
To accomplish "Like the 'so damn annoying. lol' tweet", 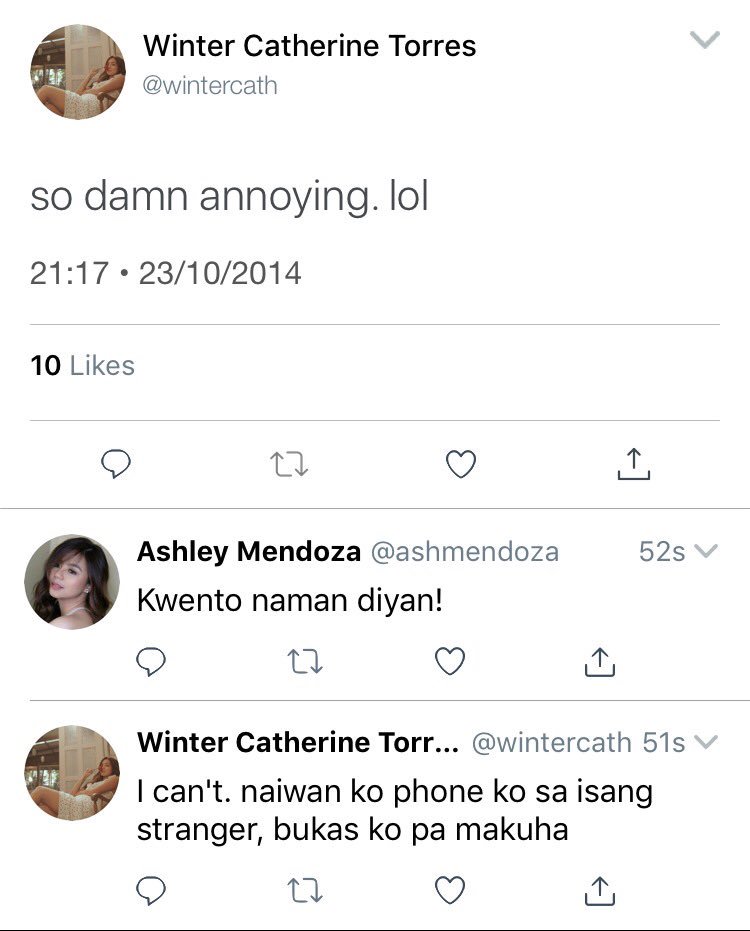I will tap(461, 464).
